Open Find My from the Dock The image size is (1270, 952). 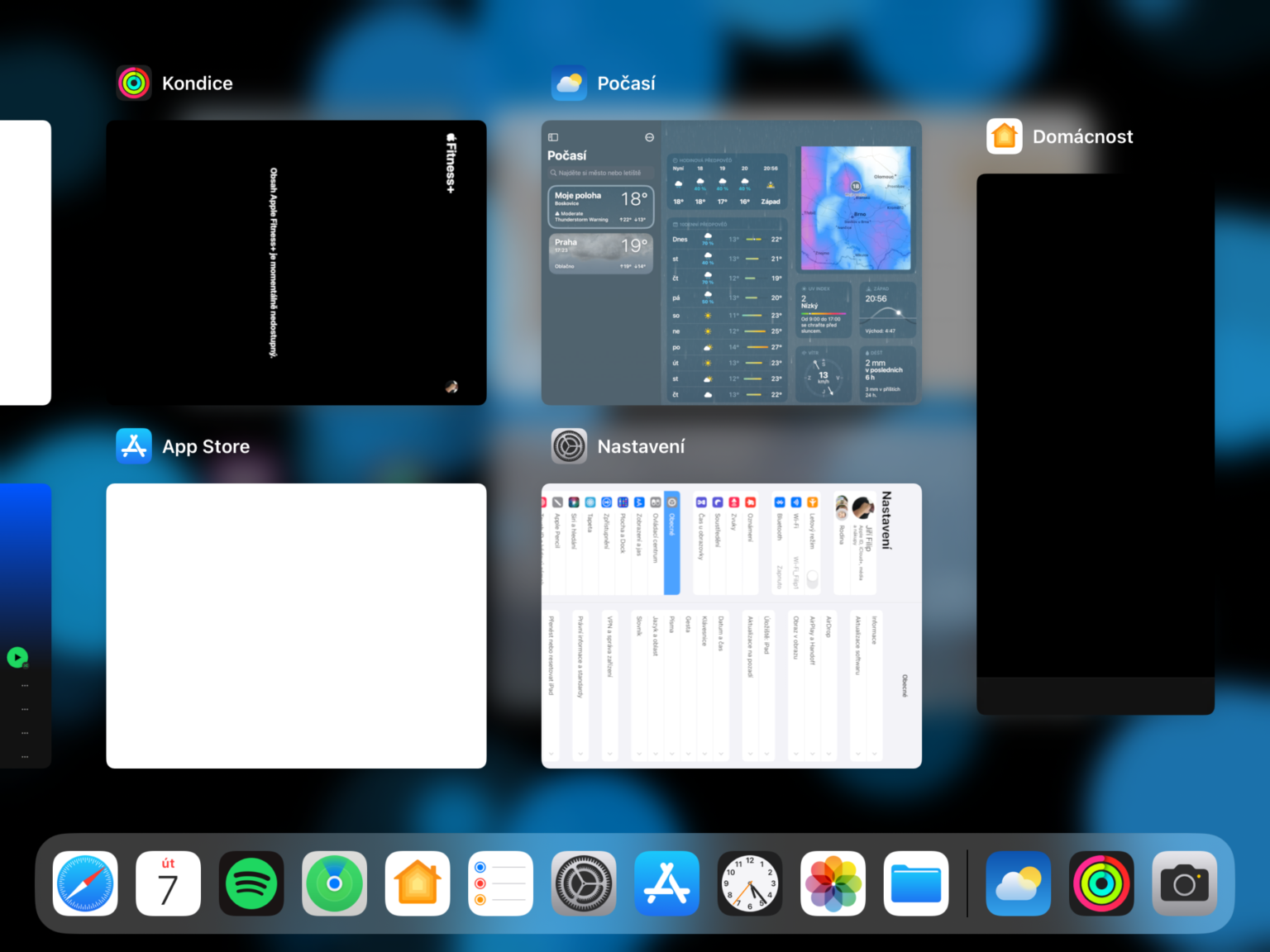click(334, 883)
